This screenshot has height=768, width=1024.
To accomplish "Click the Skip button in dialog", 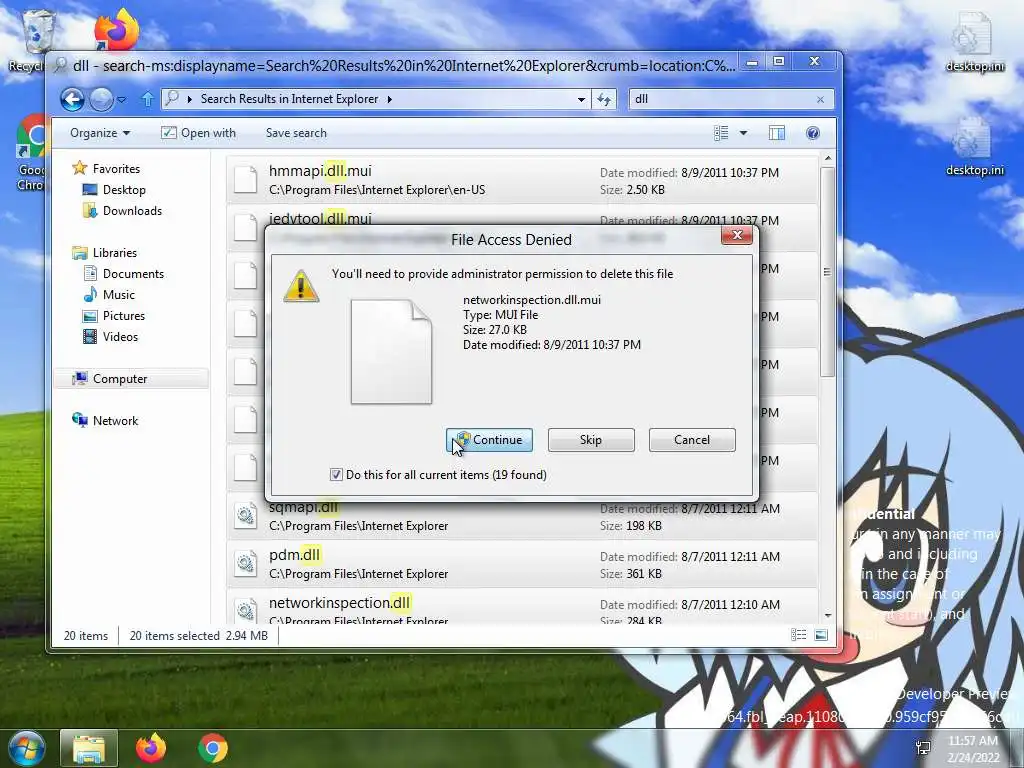I will click(x=590, y=440).
